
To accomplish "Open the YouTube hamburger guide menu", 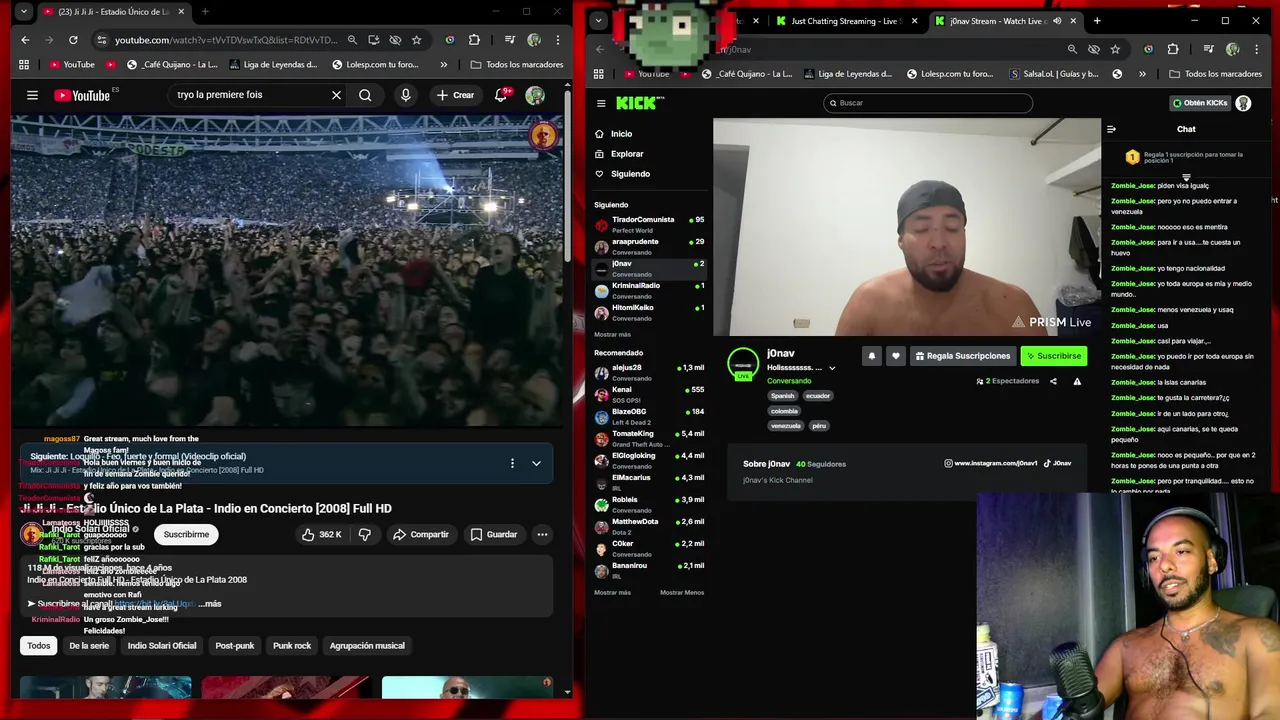I will (32, 95).
